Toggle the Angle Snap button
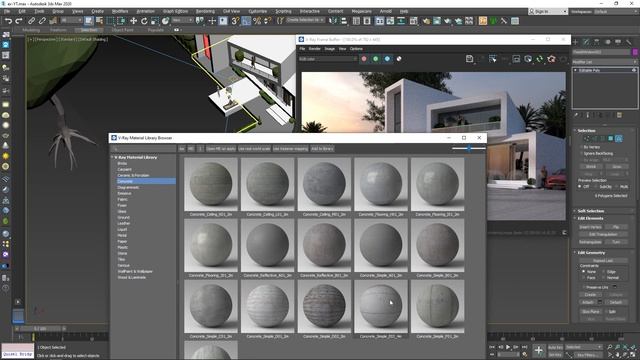640x360 pixels. (246, 20)
